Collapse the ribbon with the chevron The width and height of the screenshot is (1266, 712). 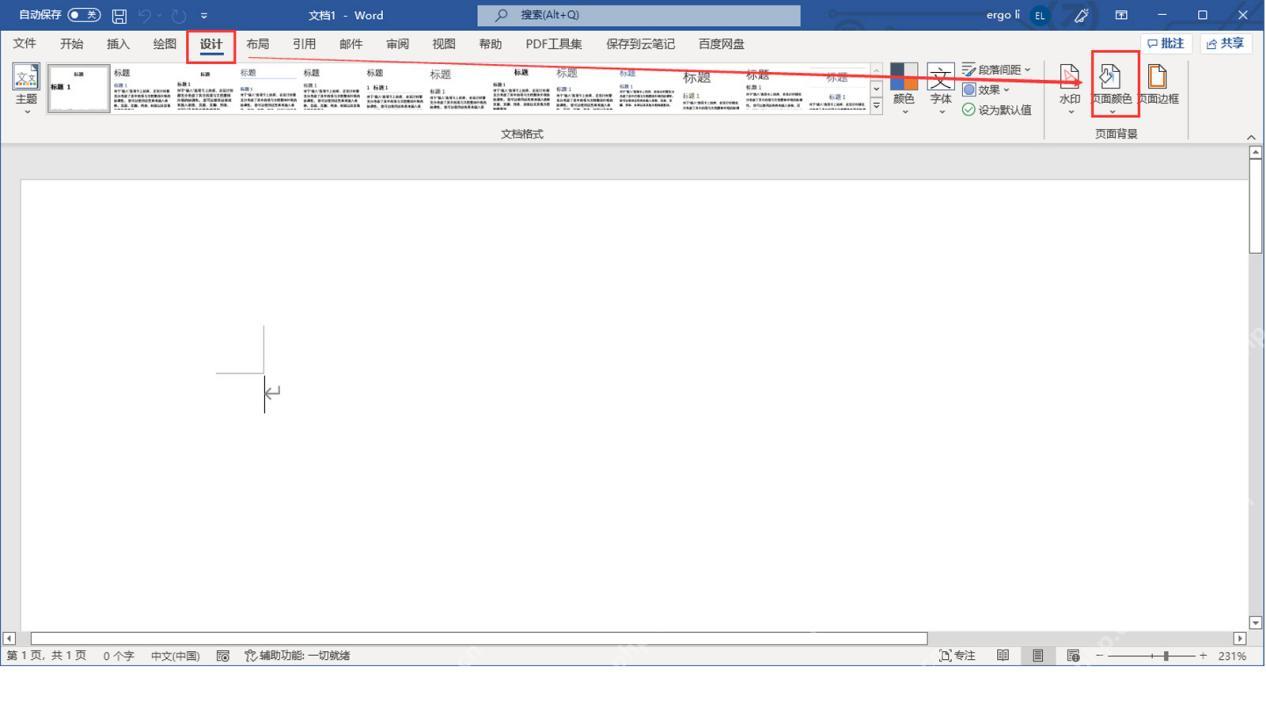pyautogui.click(x=1250, y=137)
